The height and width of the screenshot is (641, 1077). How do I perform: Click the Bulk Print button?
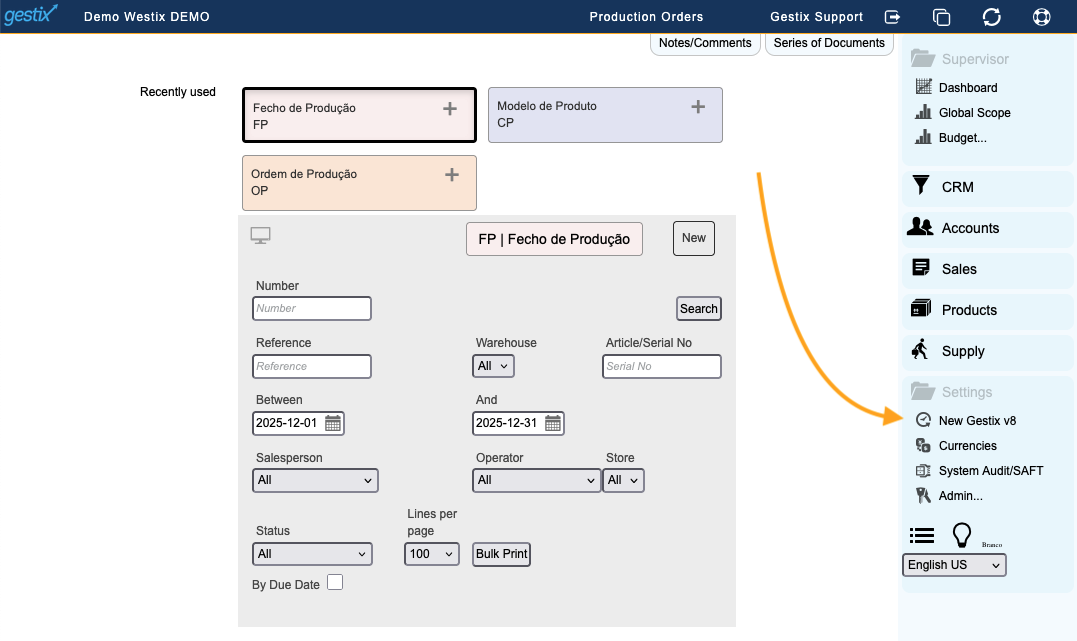click(501, 554)
